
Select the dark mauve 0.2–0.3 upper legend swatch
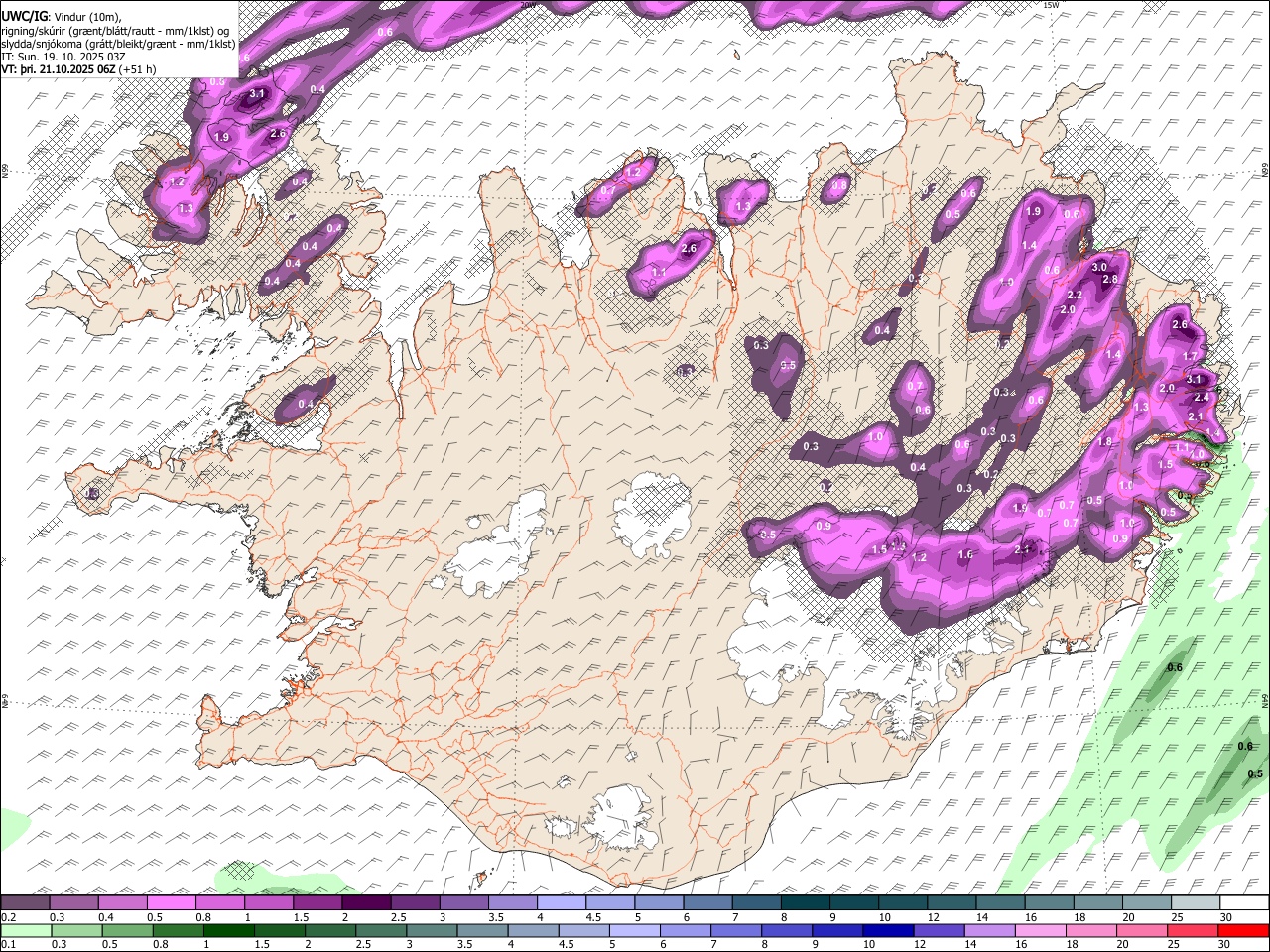click(x=25, y=903)
